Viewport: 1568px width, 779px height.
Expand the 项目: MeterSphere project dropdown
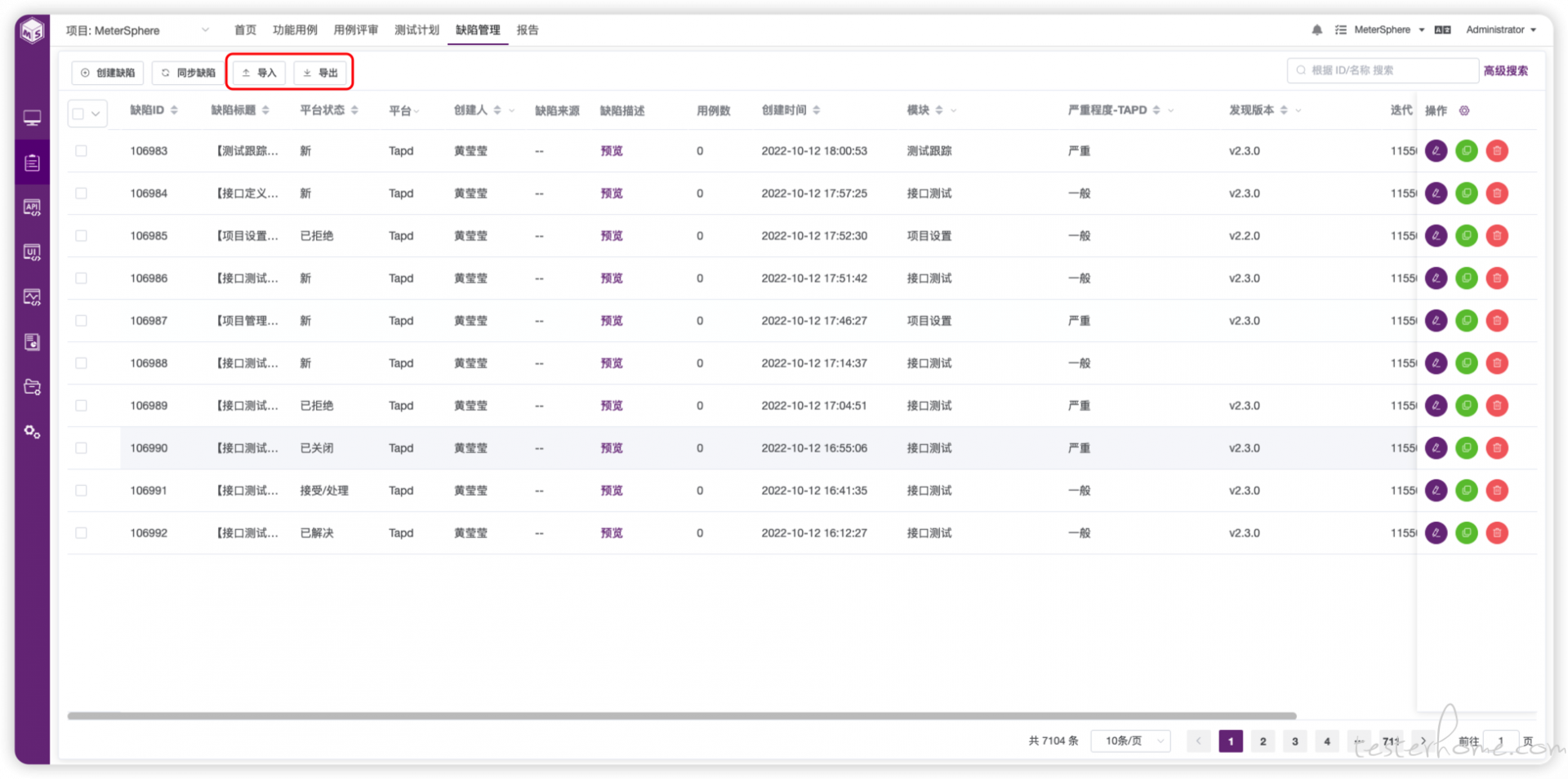click(137, 30)
